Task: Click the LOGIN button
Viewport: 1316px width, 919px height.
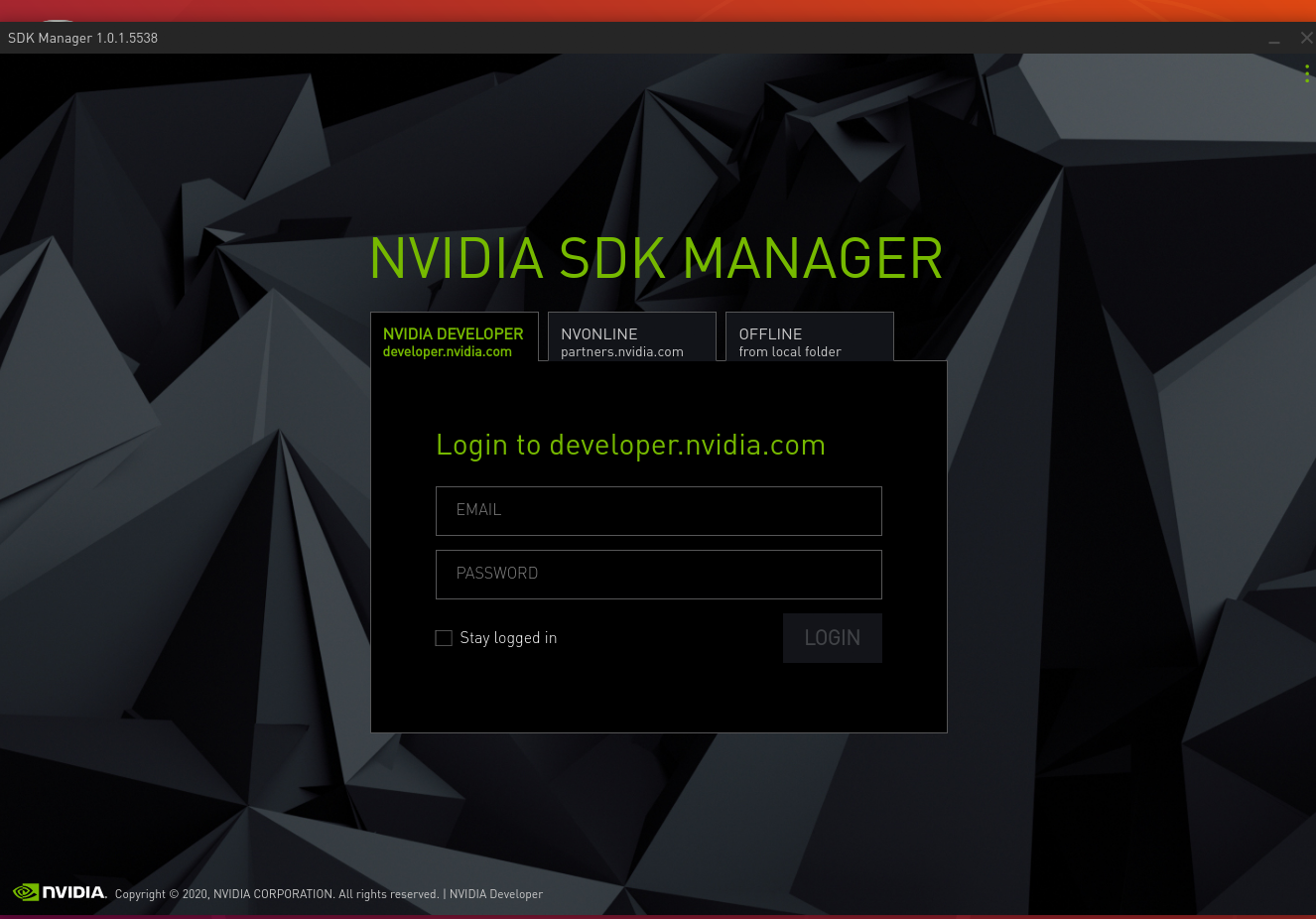Action: coord(833,638)
